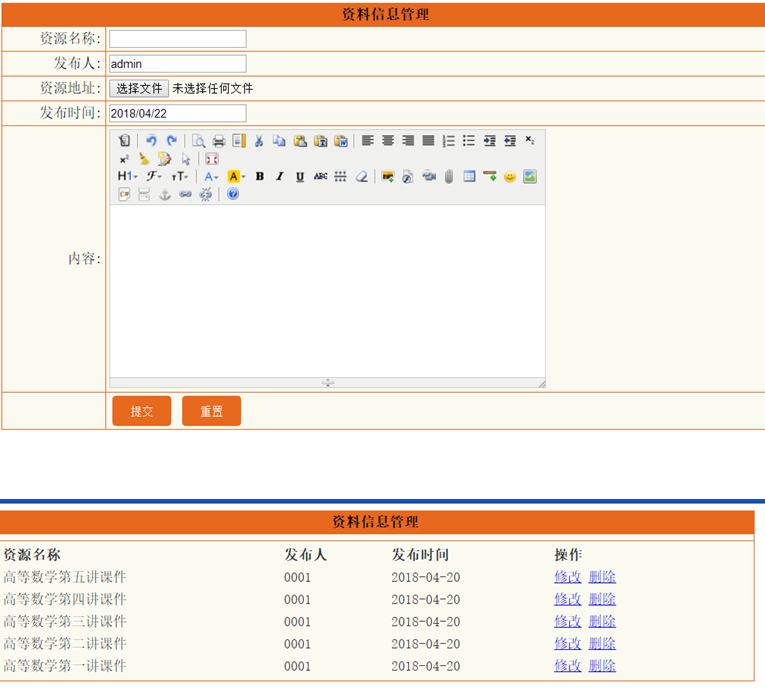Open the font size dropdown
The width and height of the screenshot is (765, 692).
pos(180,176)
